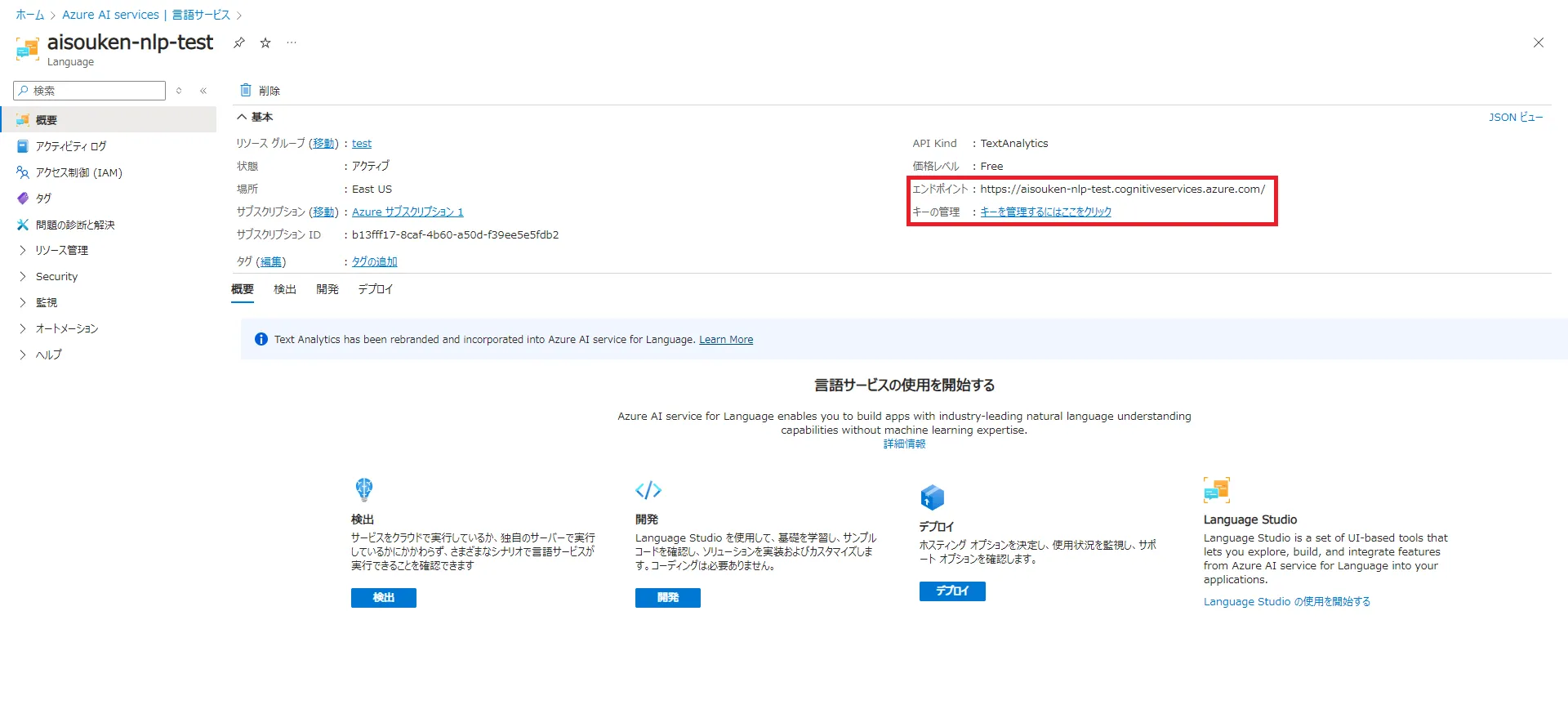Click the blue 開発 button

pyautogui.click(x=668, y=598)
